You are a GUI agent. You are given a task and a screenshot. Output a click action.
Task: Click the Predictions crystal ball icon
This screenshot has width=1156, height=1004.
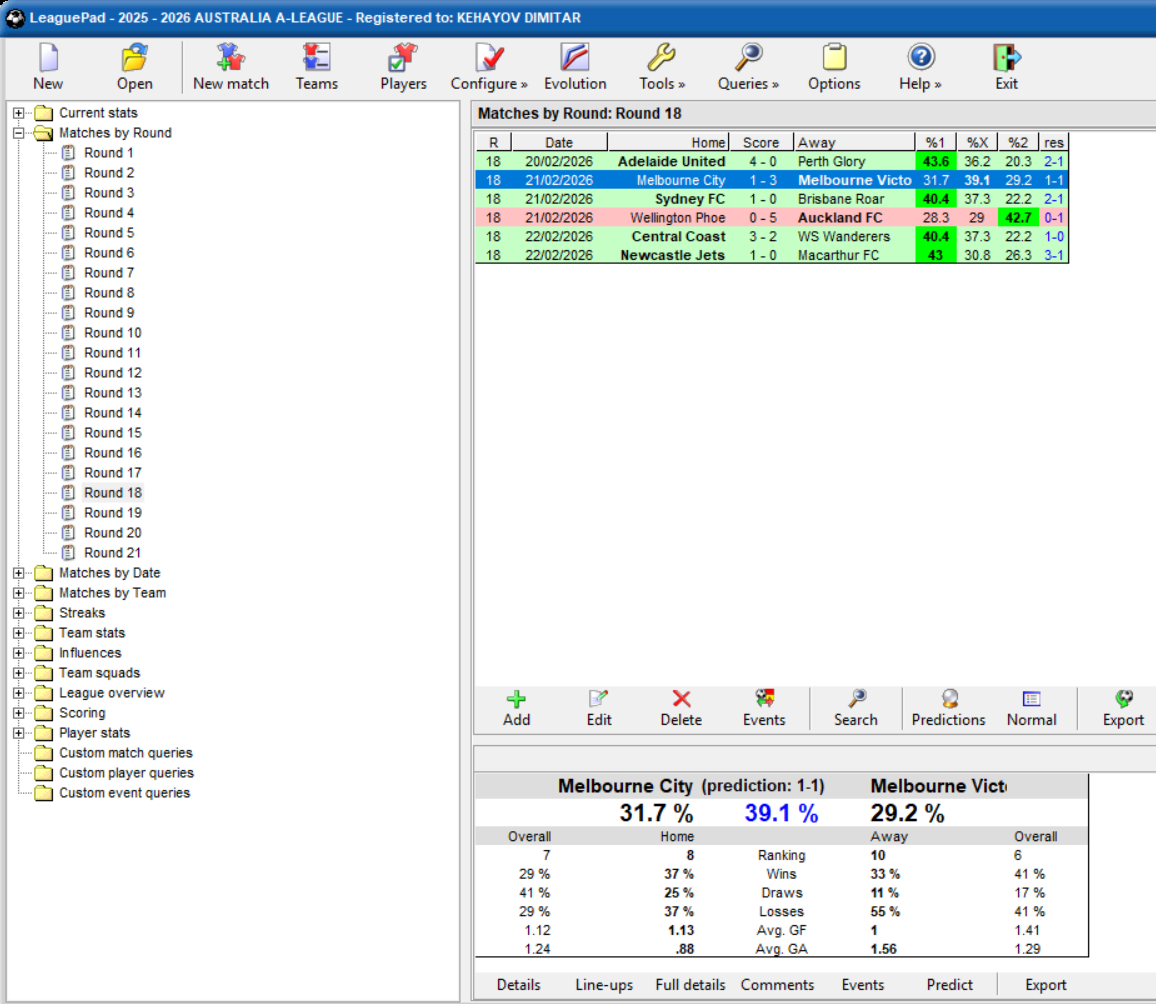point(947,705)
